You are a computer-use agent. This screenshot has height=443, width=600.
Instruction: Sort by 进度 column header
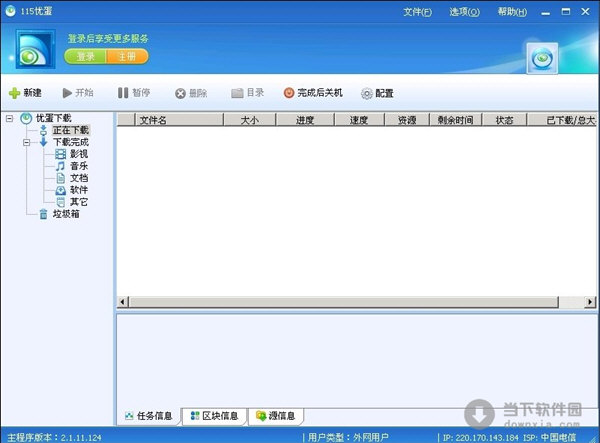[x=305, y=120]
